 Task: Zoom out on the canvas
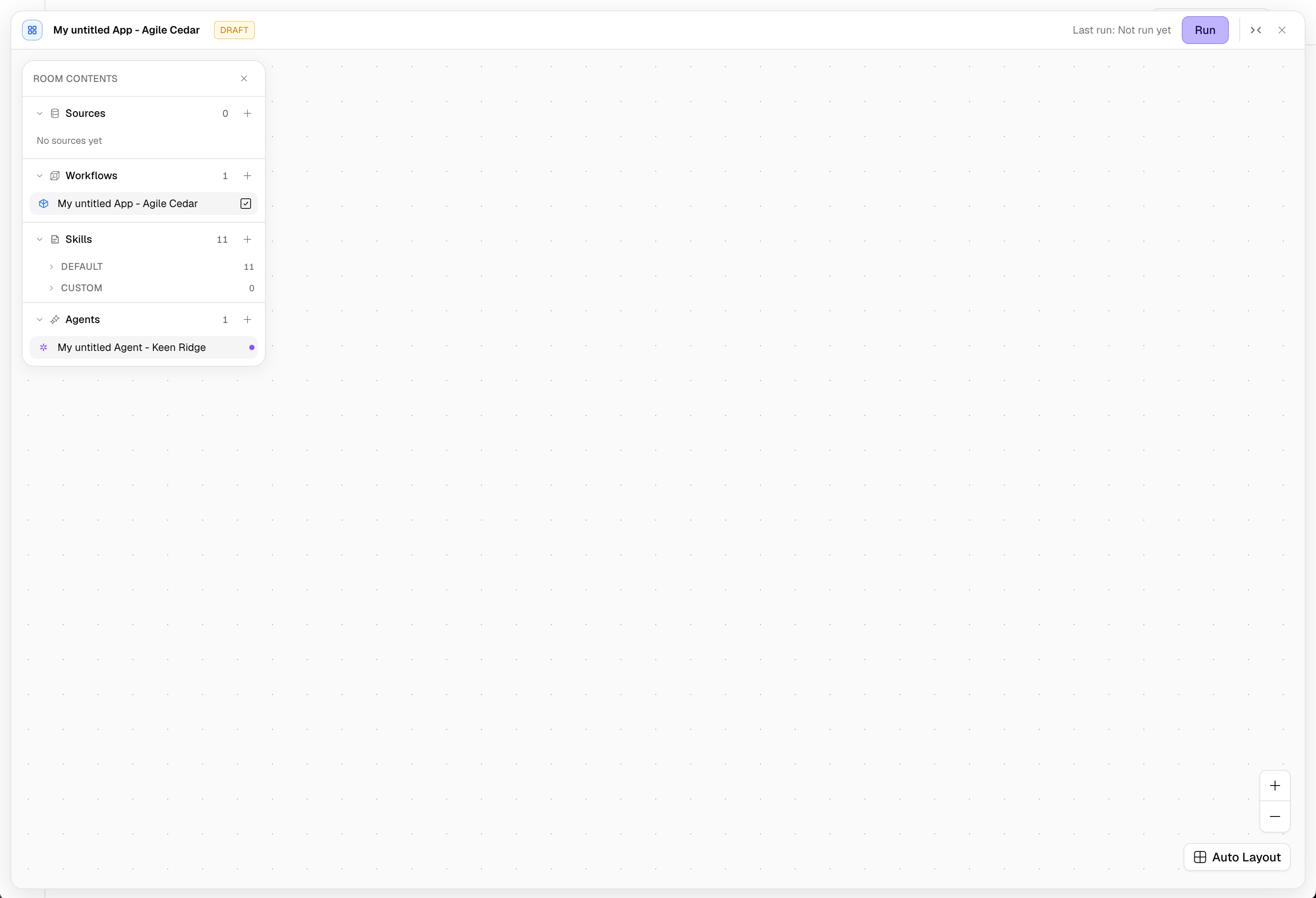(x=1275, y=816)
